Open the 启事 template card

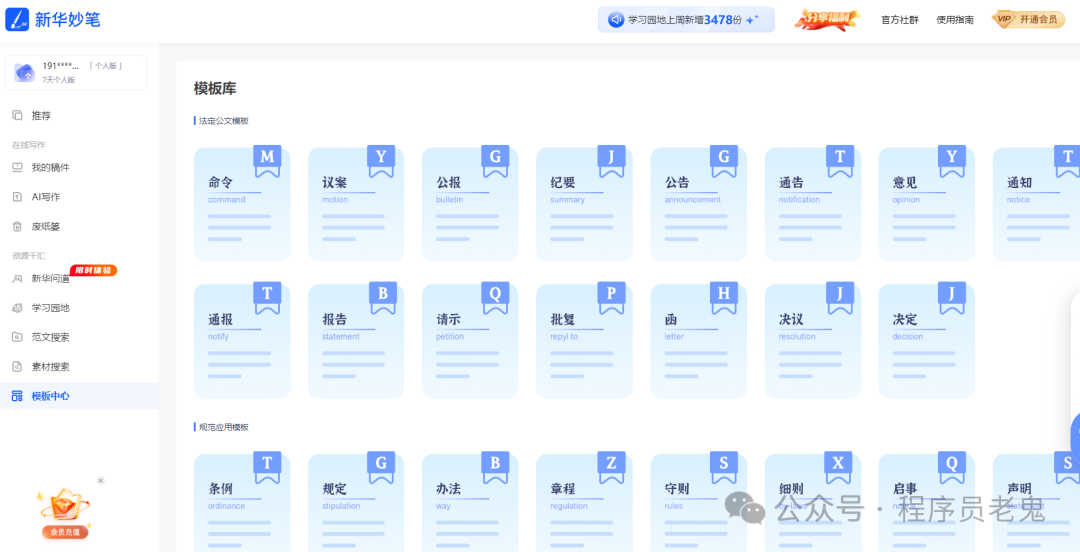pos(927,503)
